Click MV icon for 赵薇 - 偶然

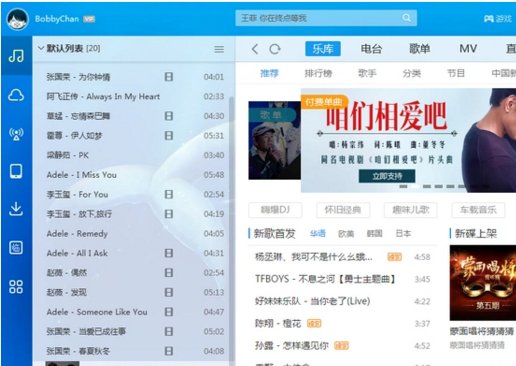pos(169,273)
